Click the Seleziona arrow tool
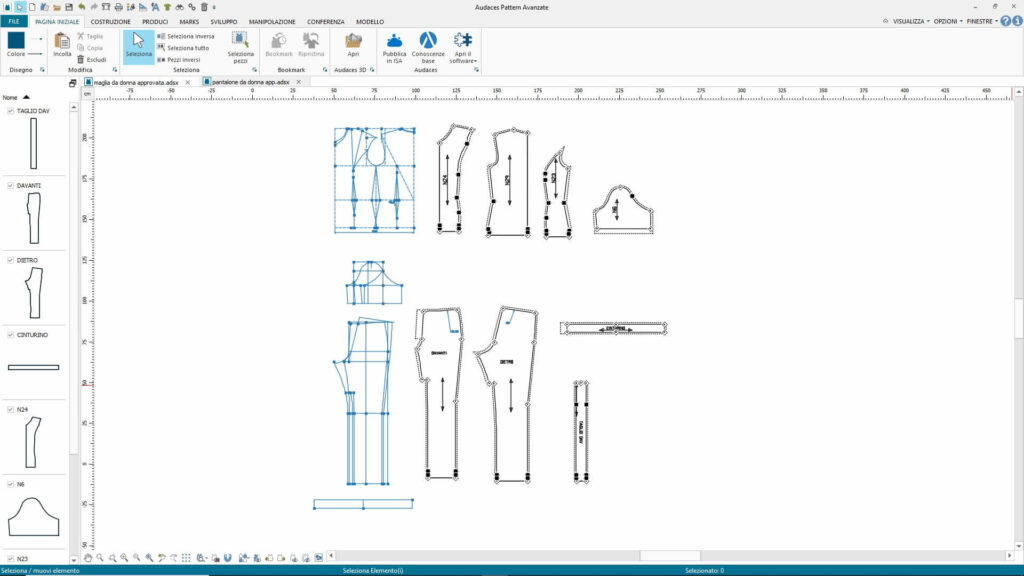The width and height of the screenshot is (1024, 576). (138, 46)
